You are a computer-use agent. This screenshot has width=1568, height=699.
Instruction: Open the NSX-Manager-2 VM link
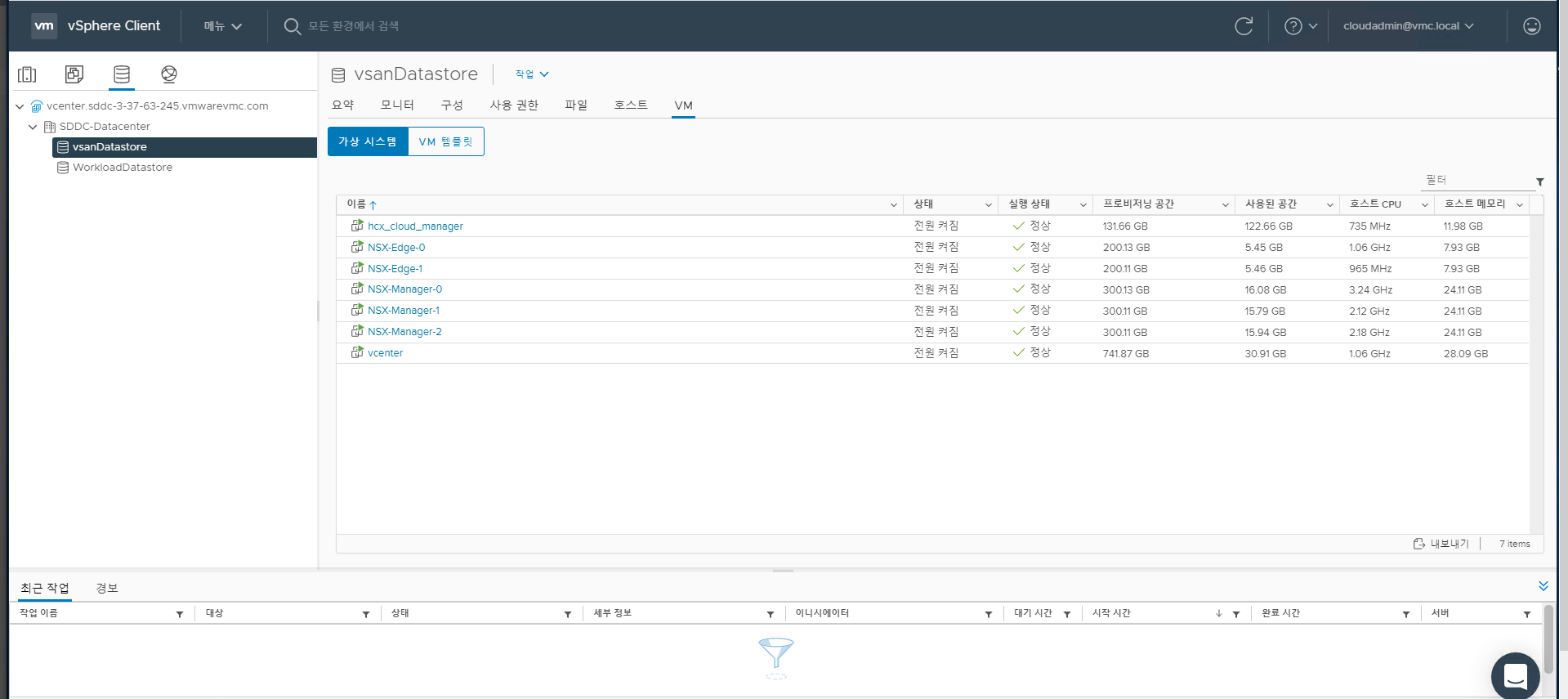[404, 332]
